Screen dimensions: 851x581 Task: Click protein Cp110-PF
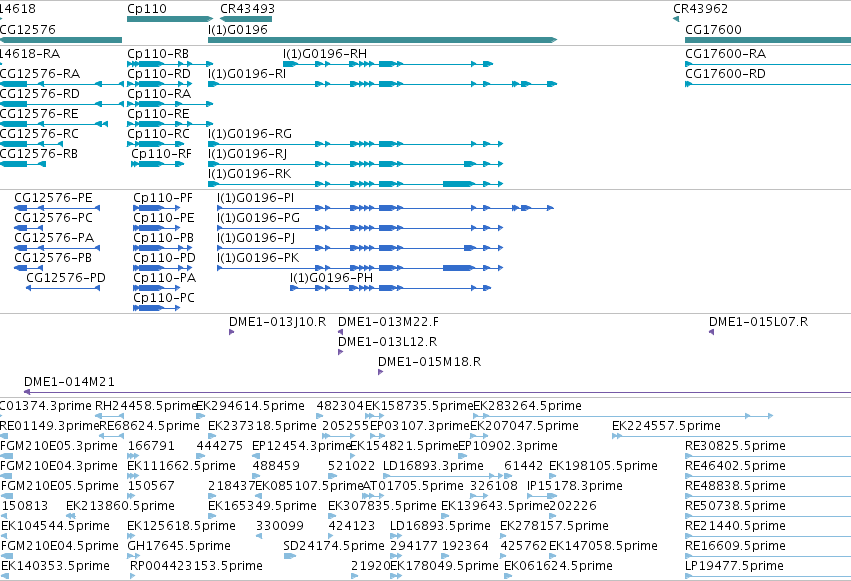[x=158, y=208]
